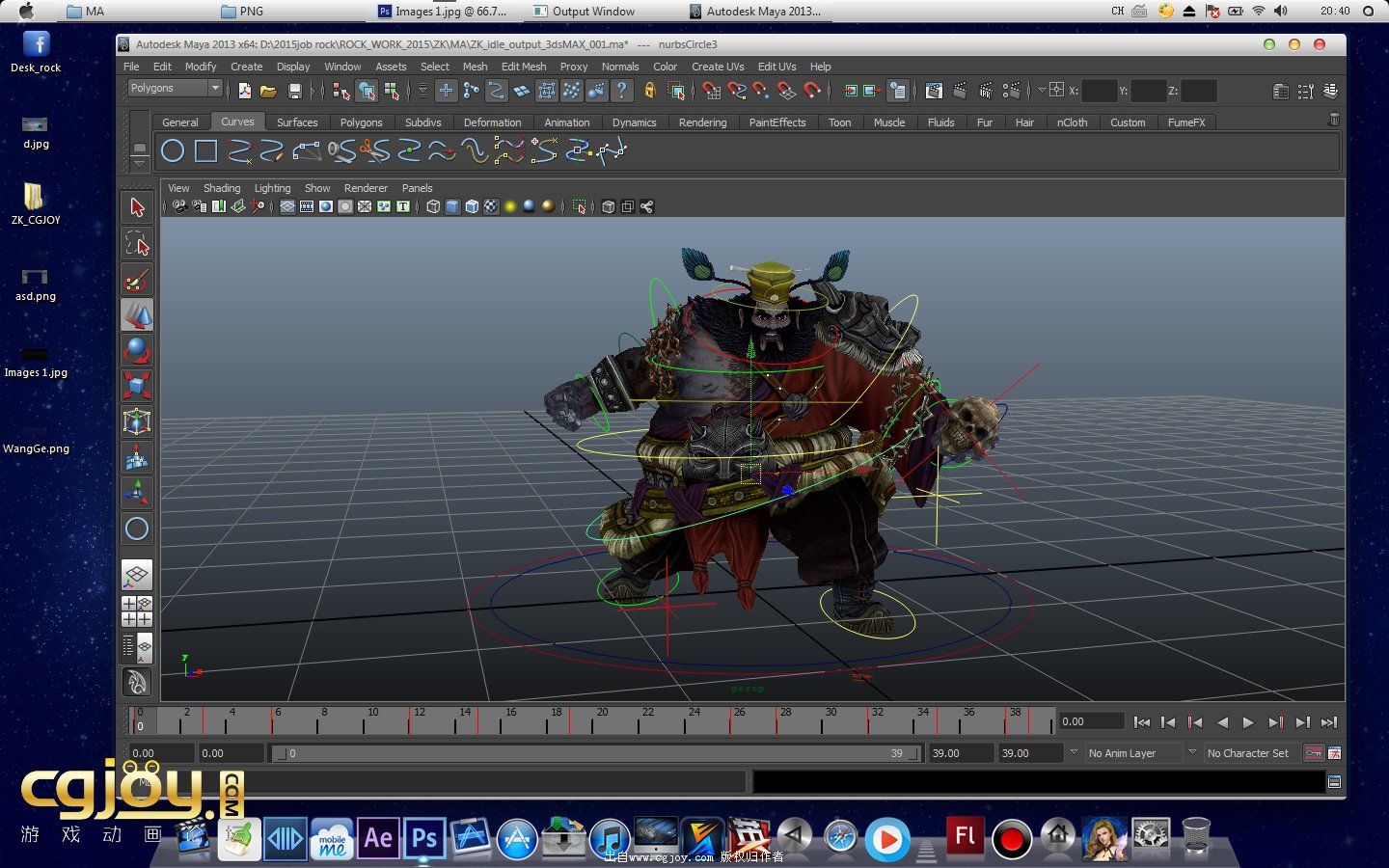Screen dimensions: 1389x868
Task: Switch to Persp/Outliner layout
Action: tap(137, 647)
